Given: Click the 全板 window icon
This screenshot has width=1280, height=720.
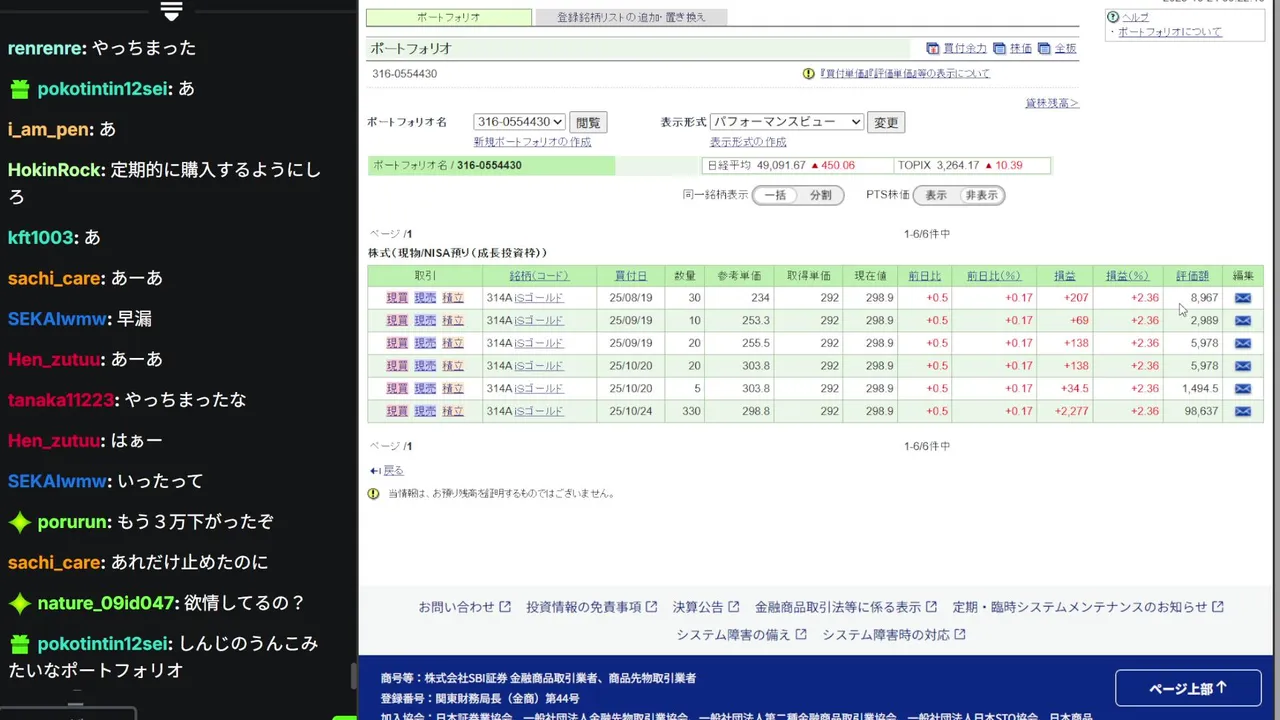Looking at the screenshot, I should (x=1044, y=48).
